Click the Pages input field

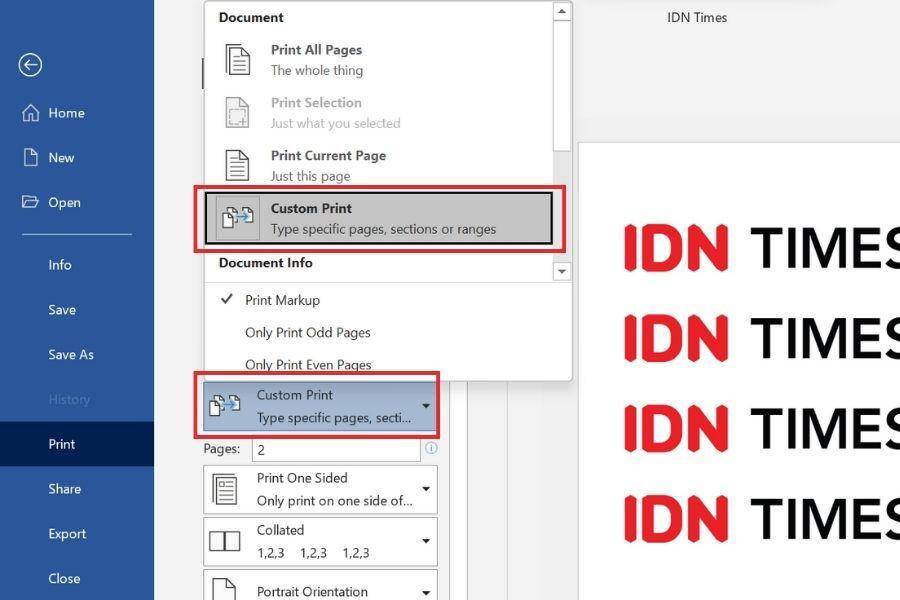[336, 450]
